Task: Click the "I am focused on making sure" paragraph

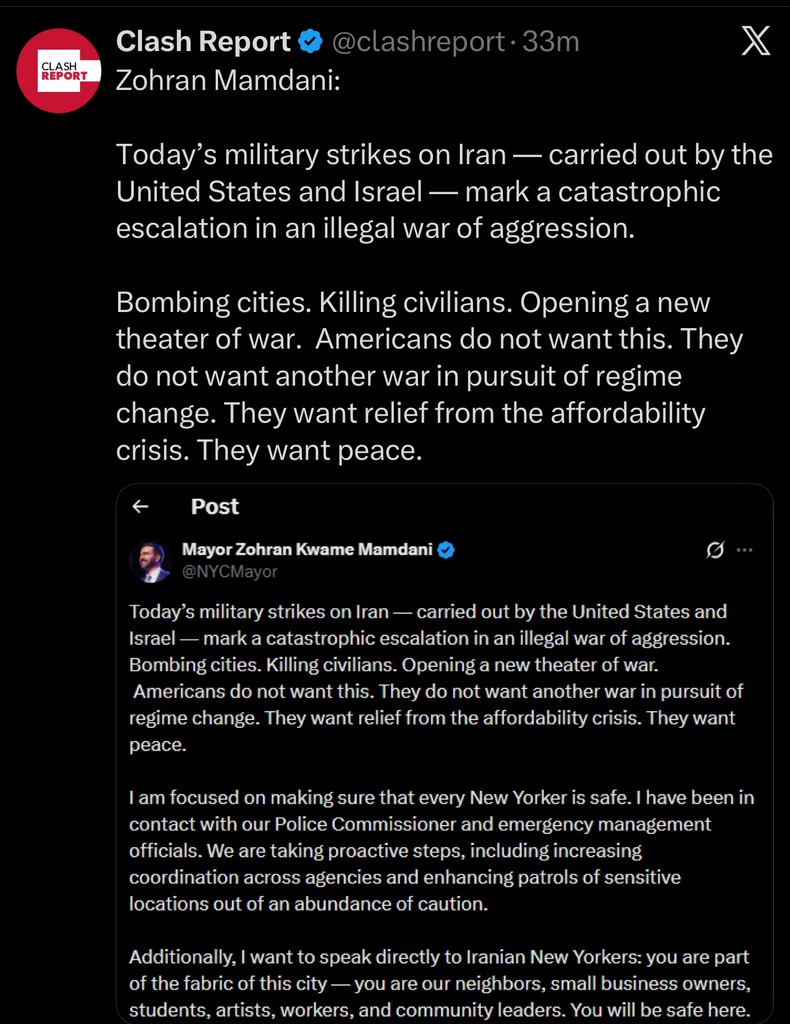Action: point(441,850)
